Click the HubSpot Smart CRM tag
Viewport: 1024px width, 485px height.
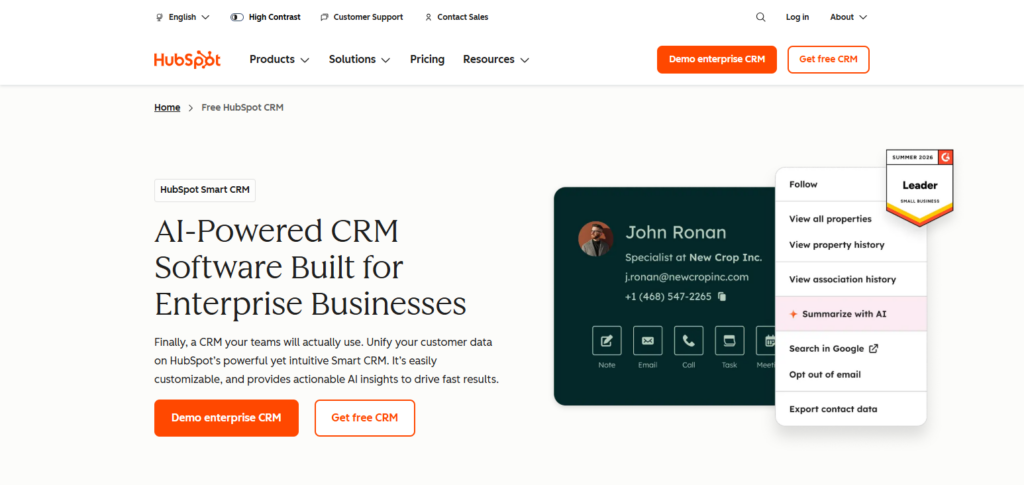tap(205, 190)
